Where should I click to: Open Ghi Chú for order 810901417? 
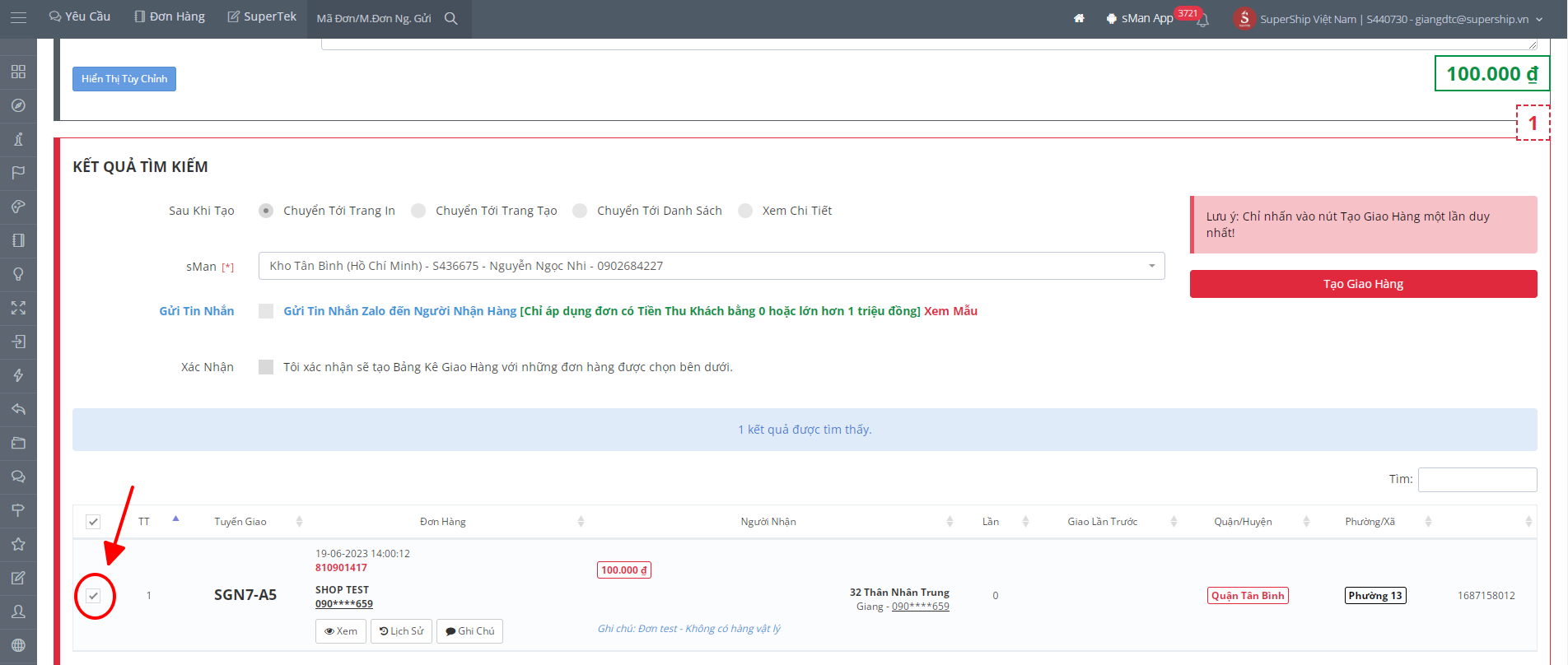point(469,631)
